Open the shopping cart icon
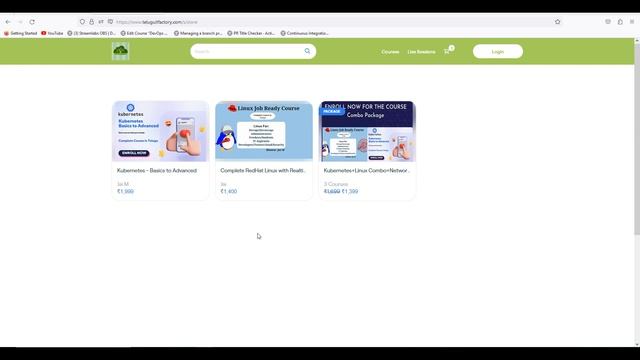 (x=447, y=51)
